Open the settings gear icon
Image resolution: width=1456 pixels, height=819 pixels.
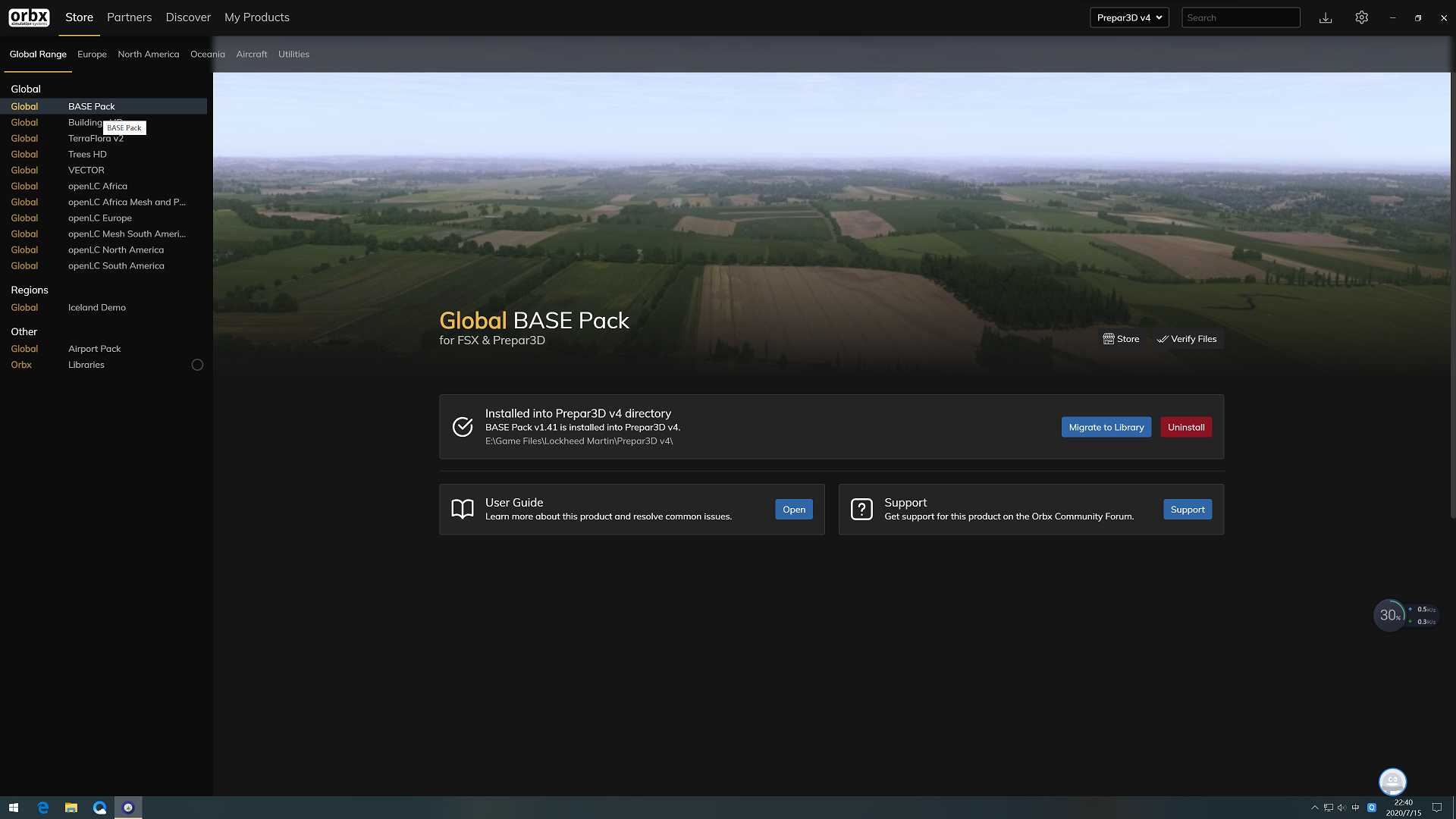[1362, 17]
